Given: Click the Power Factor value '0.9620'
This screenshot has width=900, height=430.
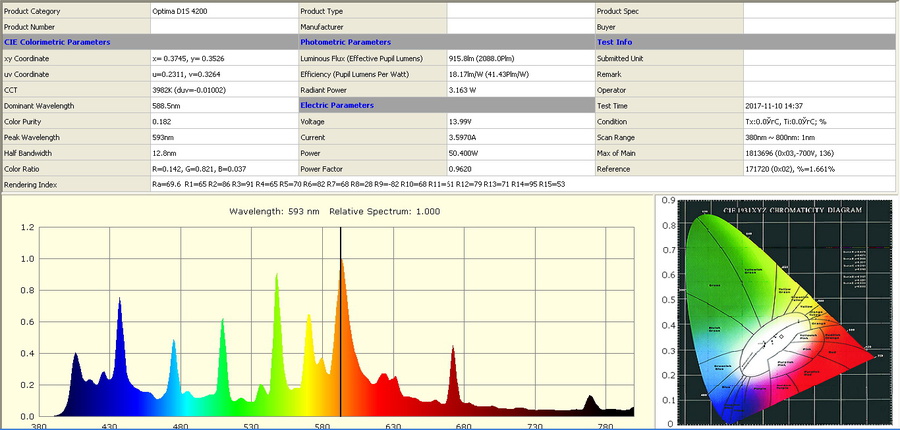Looking at the screenshot, I should [459, 169].
